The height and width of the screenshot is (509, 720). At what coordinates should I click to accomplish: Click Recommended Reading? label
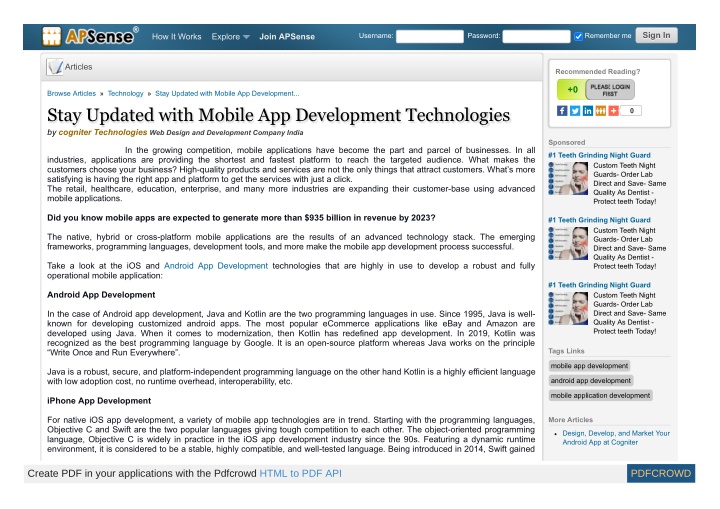click(597, 72)
